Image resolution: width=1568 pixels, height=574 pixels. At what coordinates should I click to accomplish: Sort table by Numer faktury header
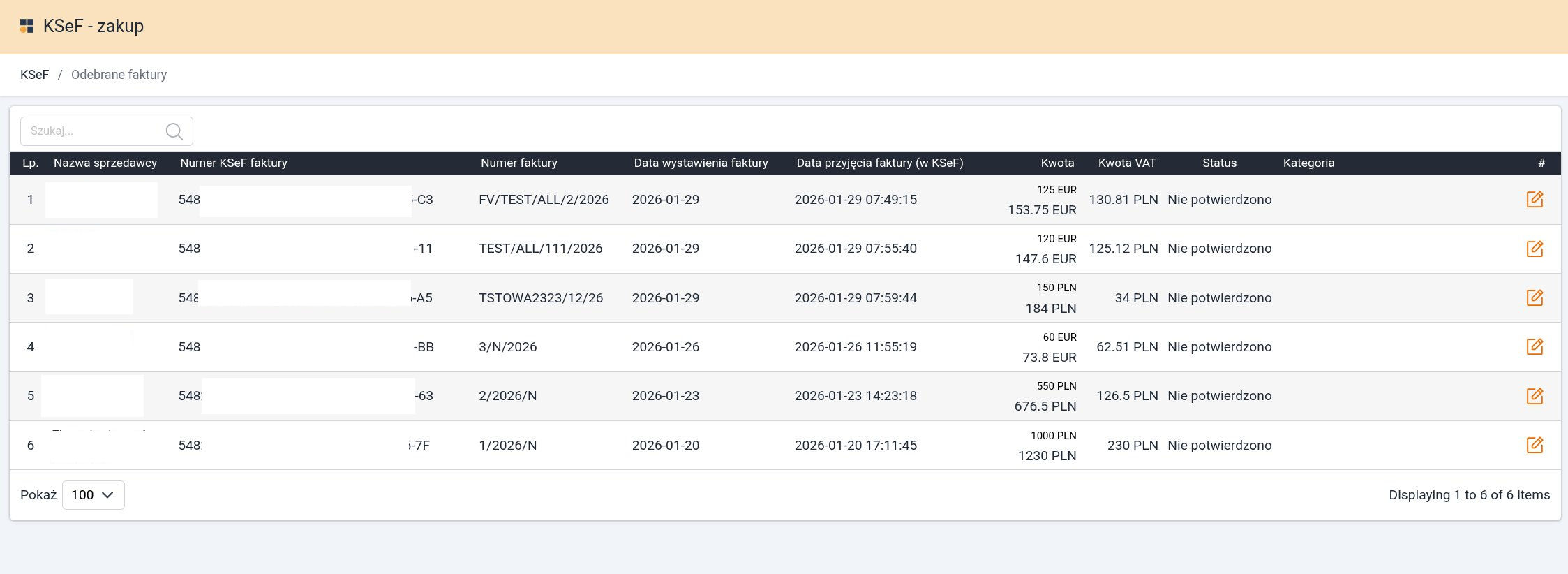518,163
